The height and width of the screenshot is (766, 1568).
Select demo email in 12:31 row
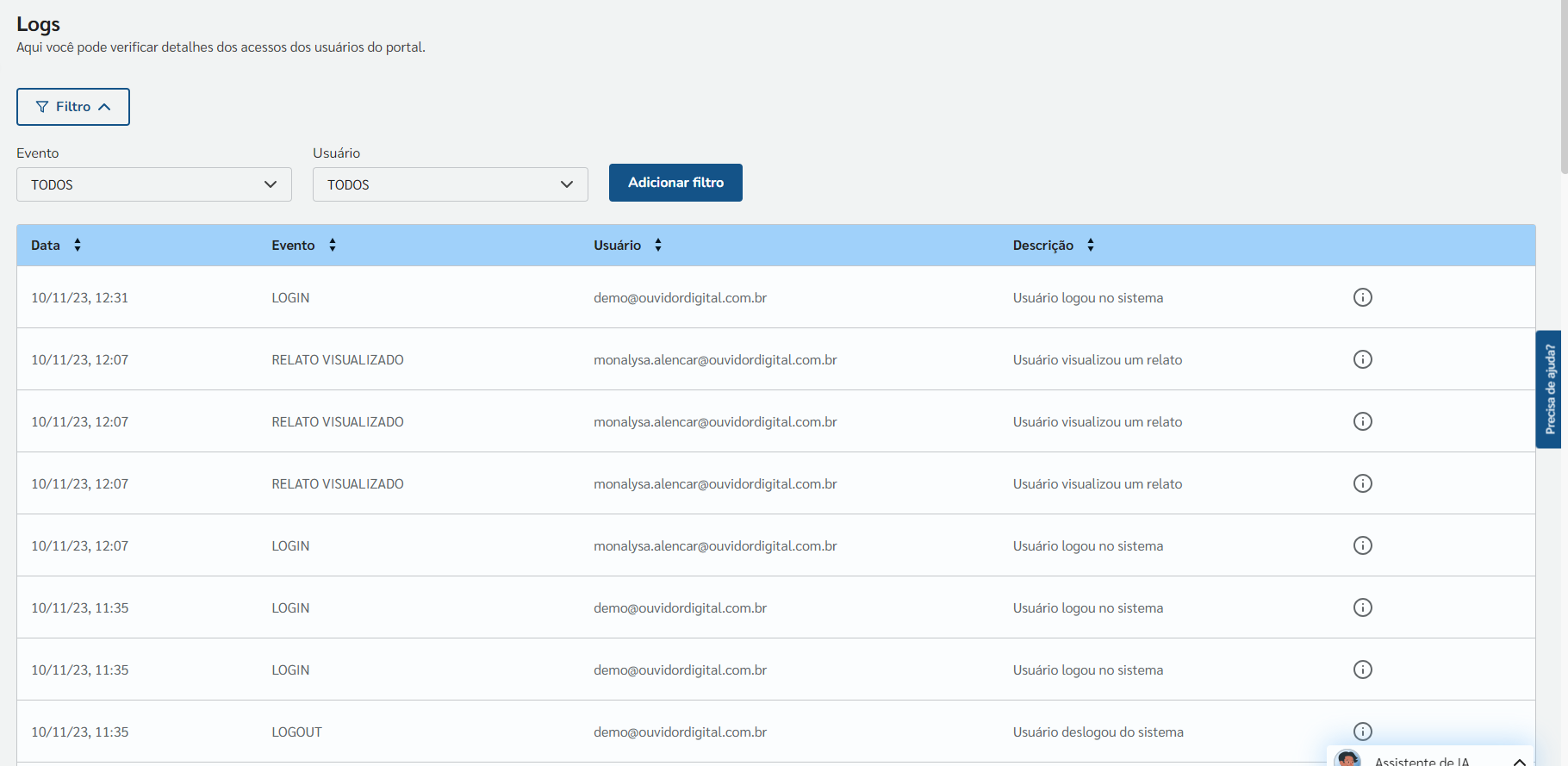681,298
